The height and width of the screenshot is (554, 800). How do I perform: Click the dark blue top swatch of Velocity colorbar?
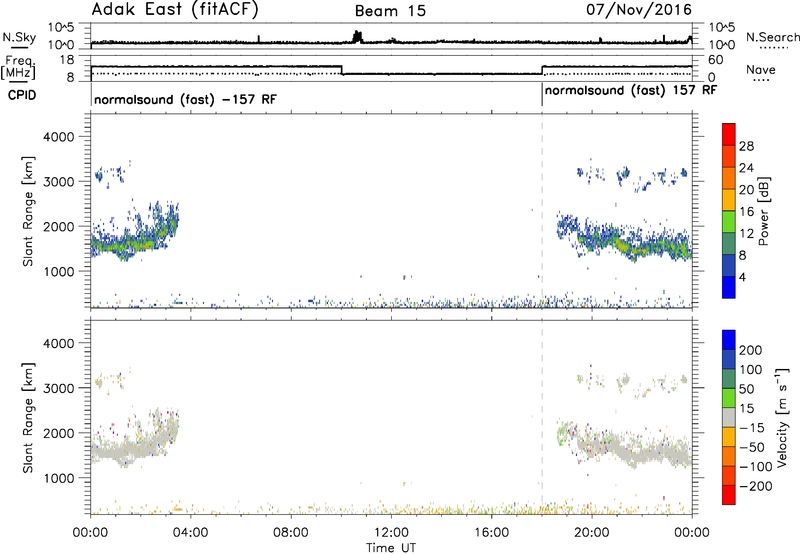coord(729,340)
